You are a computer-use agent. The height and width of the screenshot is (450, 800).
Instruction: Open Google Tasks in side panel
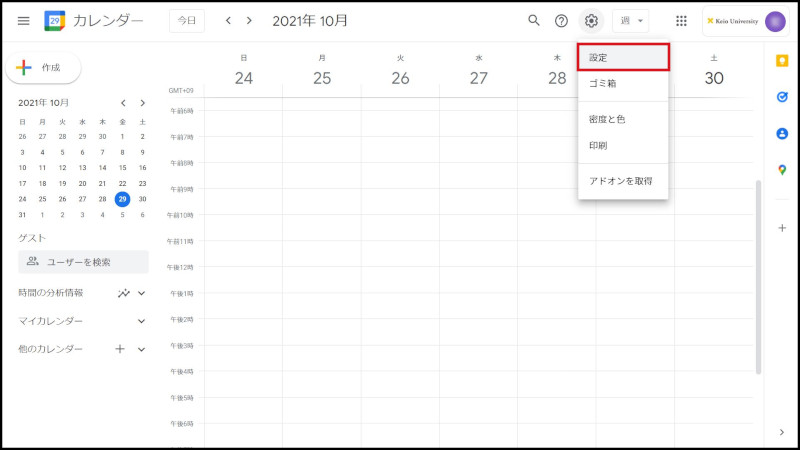782,97
